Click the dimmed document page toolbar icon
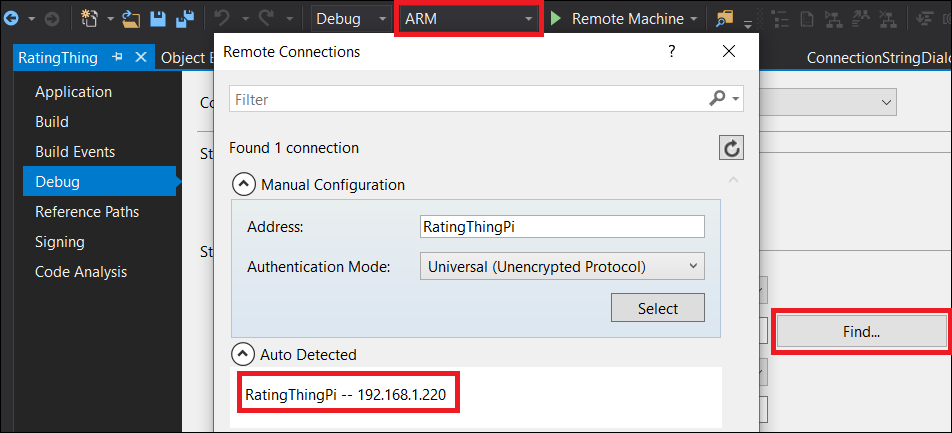952x433 pixels. [x=807, y=19]
